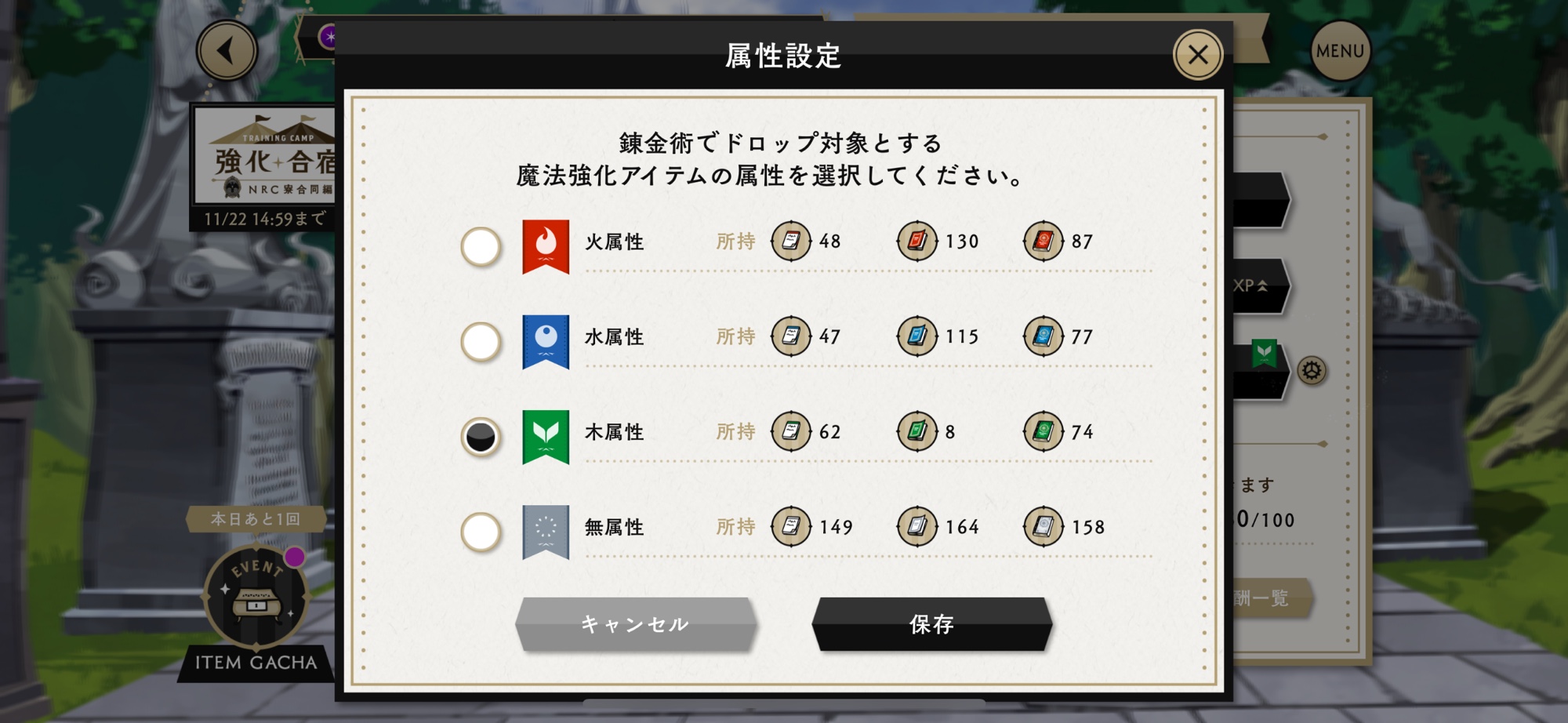Select the water attribute radio button
This screenshot has height=723, width=1568.
pos(481,342)
